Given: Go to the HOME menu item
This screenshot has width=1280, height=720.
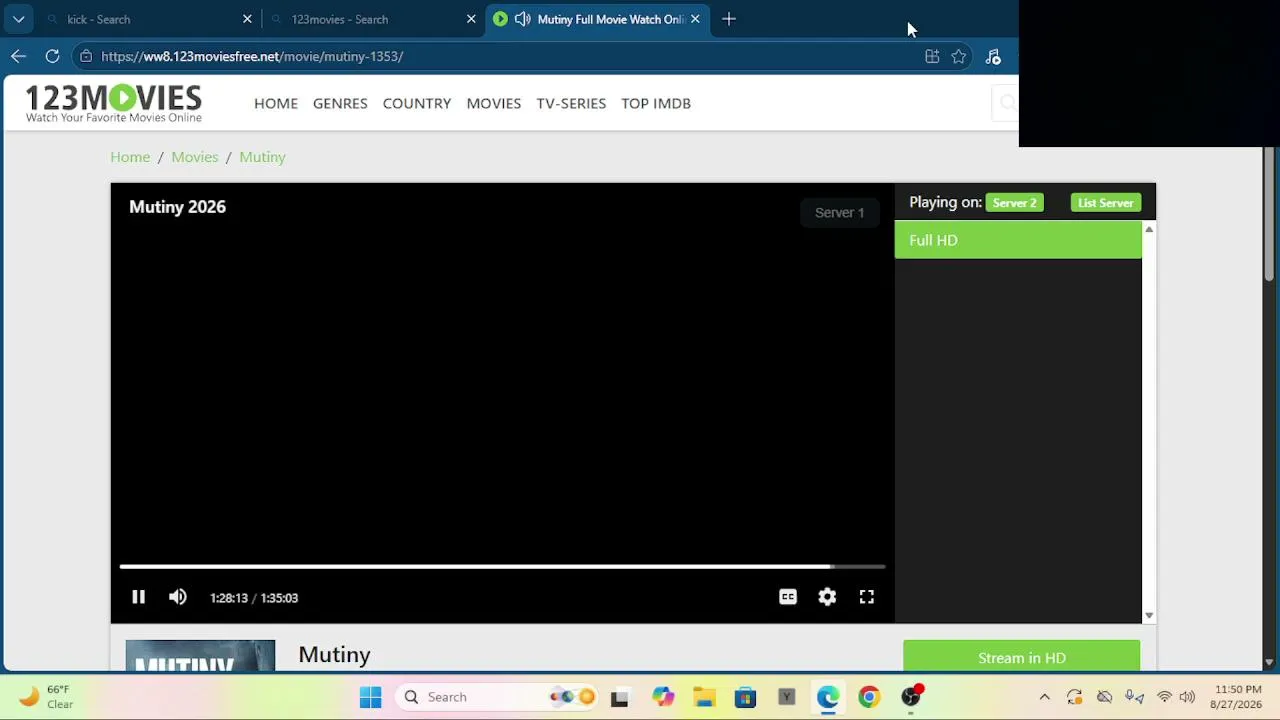Looking at the screenshot, I should coord(276,103).
